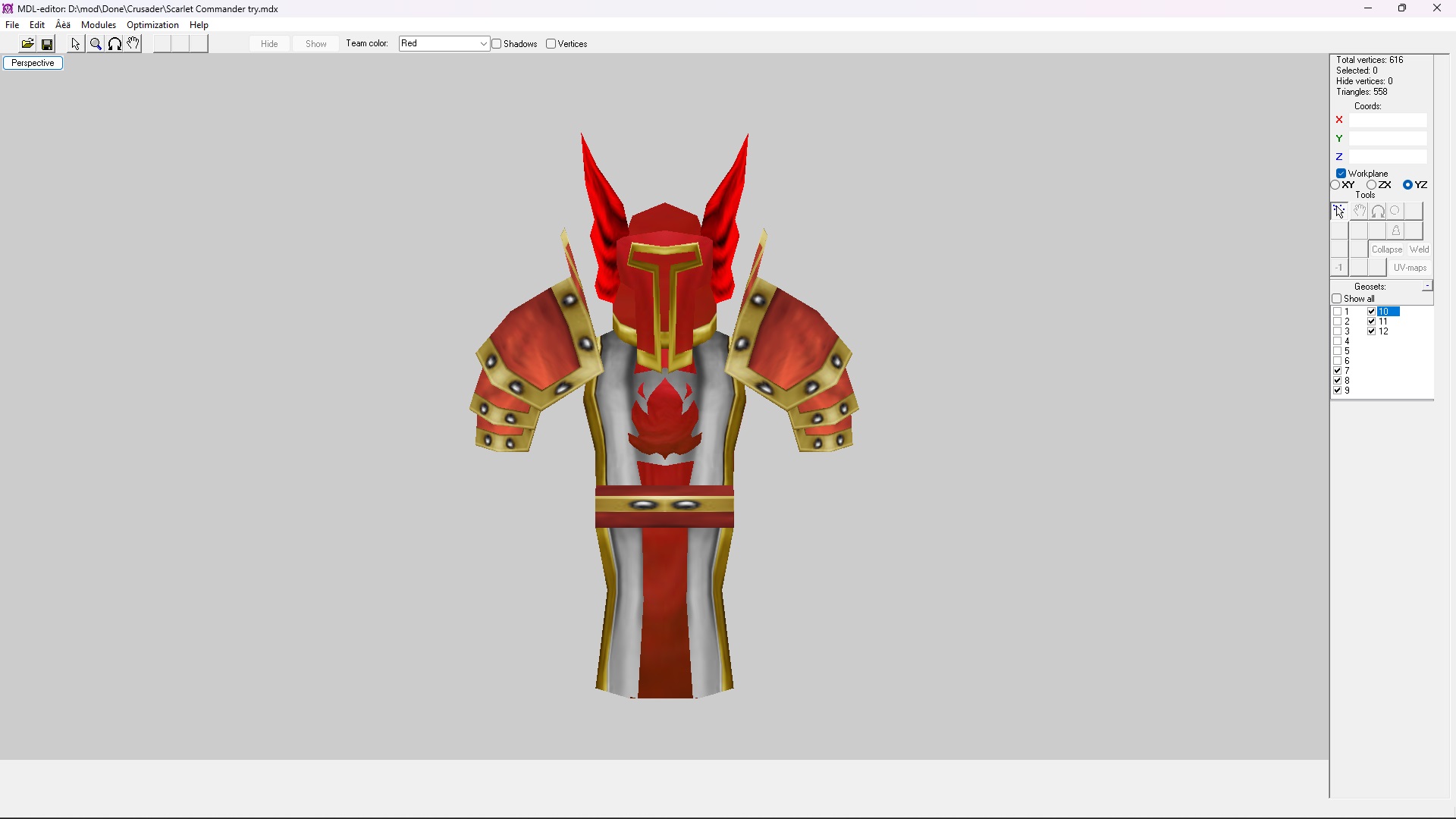Select the ZX workplane radio button
The width and height of the screenshot is (1456, 819).
(x=1372, y=185)
